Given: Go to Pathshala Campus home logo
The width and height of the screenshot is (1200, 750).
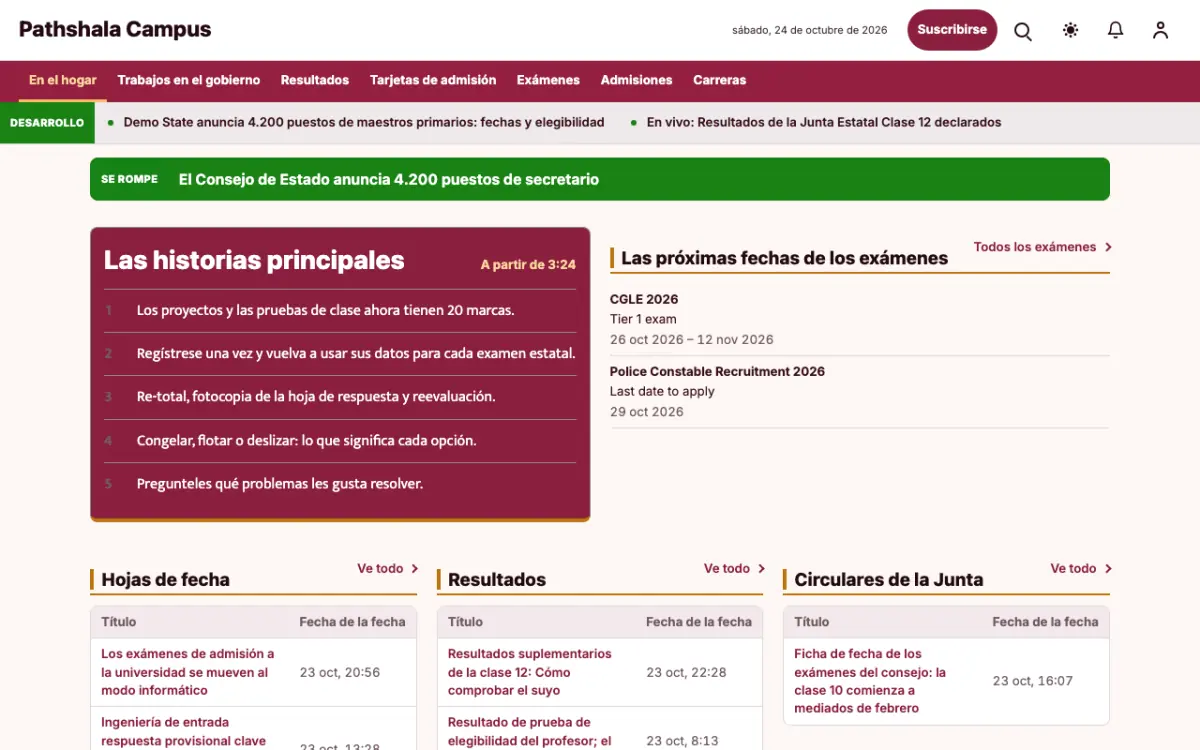Looking at the screenshot, I should pyautogui.click(x=115, y=30).
